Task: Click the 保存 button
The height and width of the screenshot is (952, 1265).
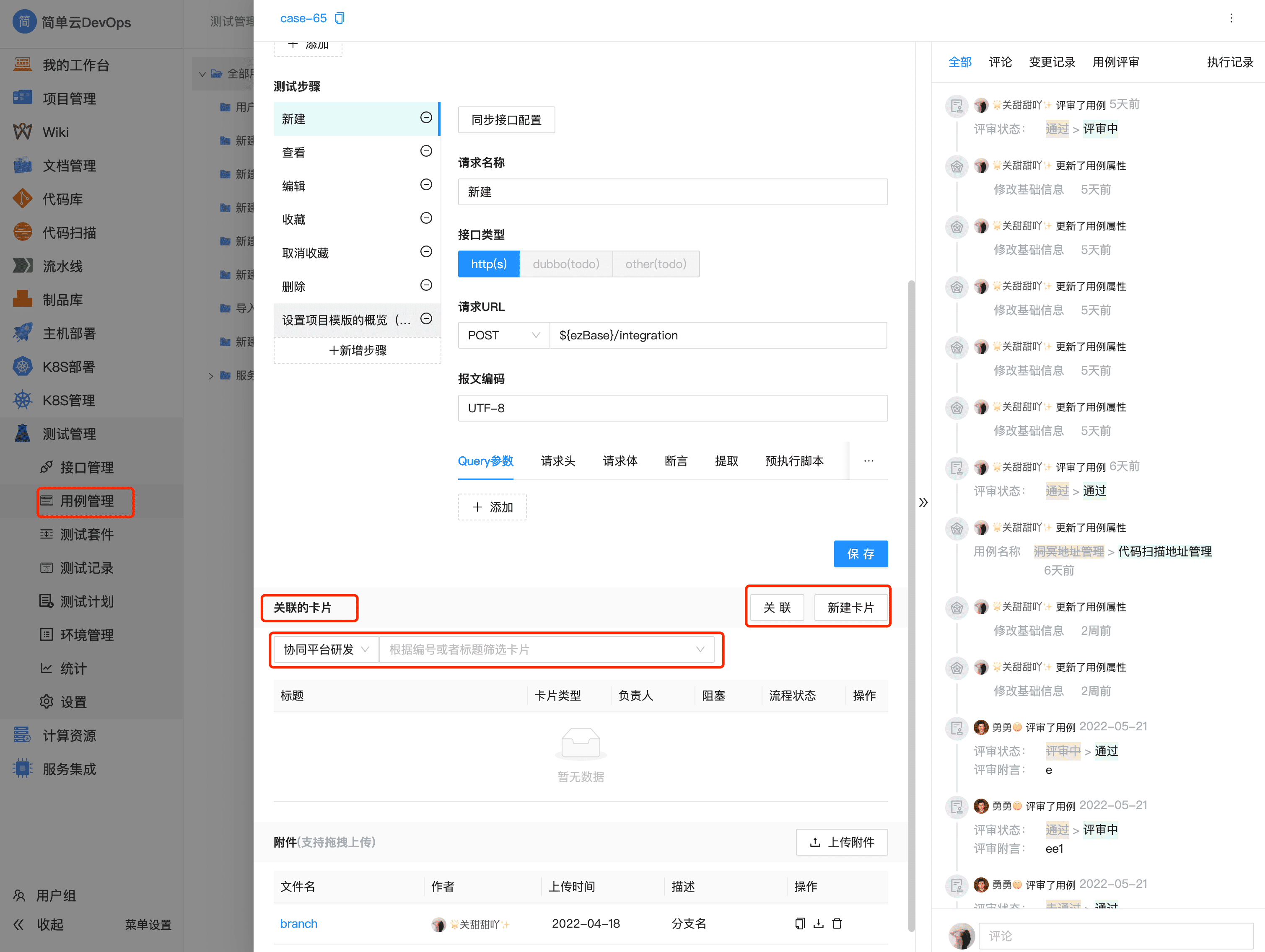Action: coord(861,554)
